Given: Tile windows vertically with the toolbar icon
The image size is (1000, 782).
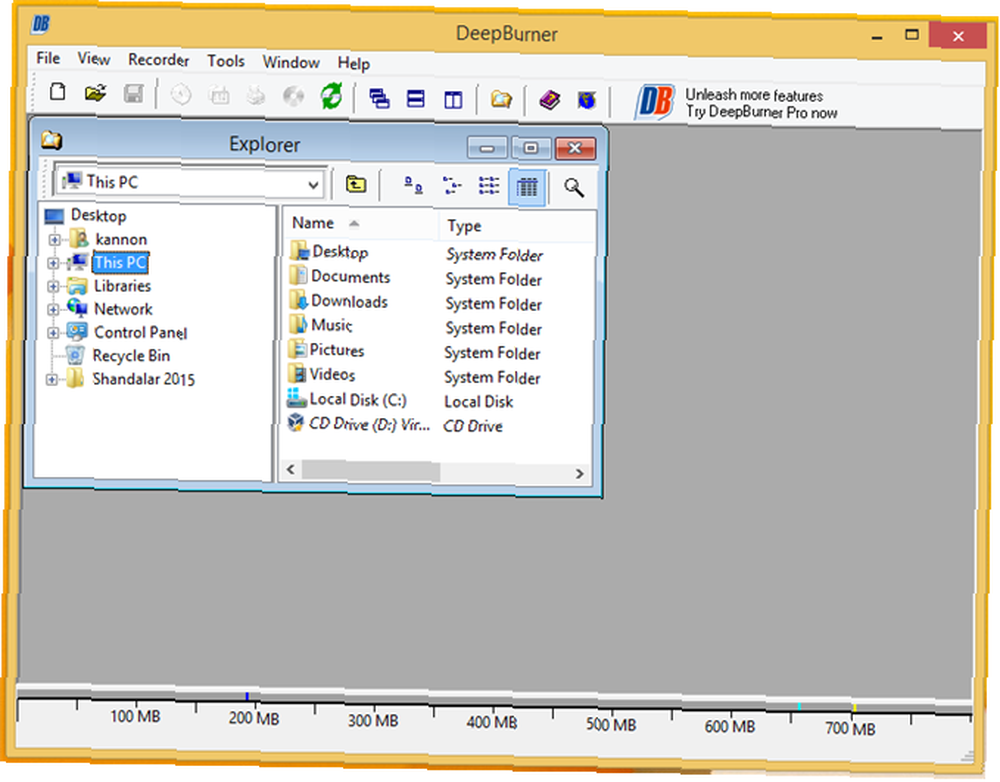Looking at the screenshot, I should click(453, 100).
